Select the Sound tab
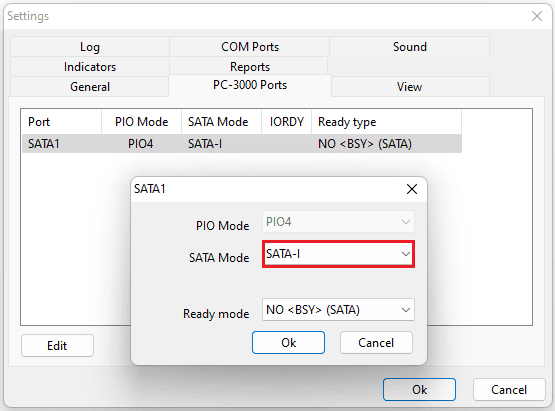This screenshot has height=411, width=555. (410, 47)
